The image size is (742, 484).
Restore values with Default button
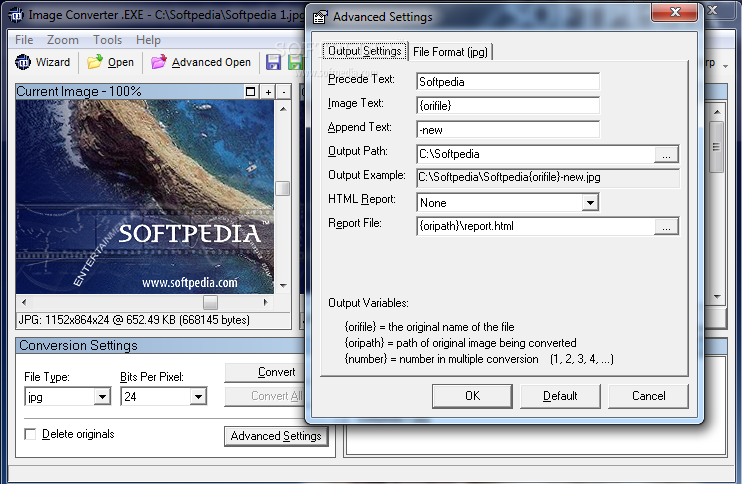[x=560, y=396]
